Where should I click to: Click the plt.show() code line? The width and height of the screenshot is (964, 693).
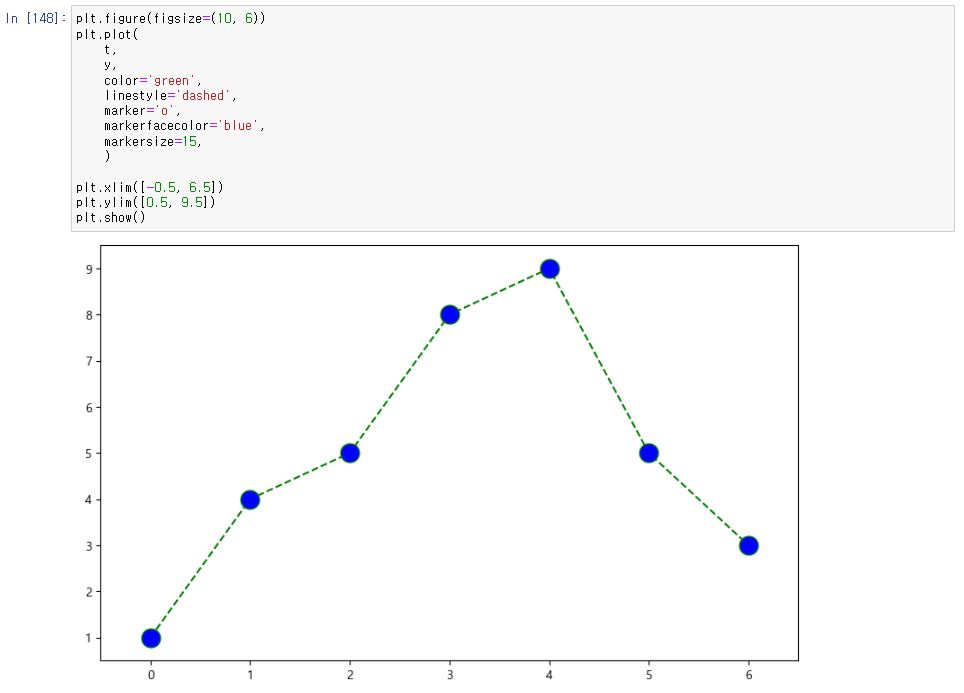111,218
